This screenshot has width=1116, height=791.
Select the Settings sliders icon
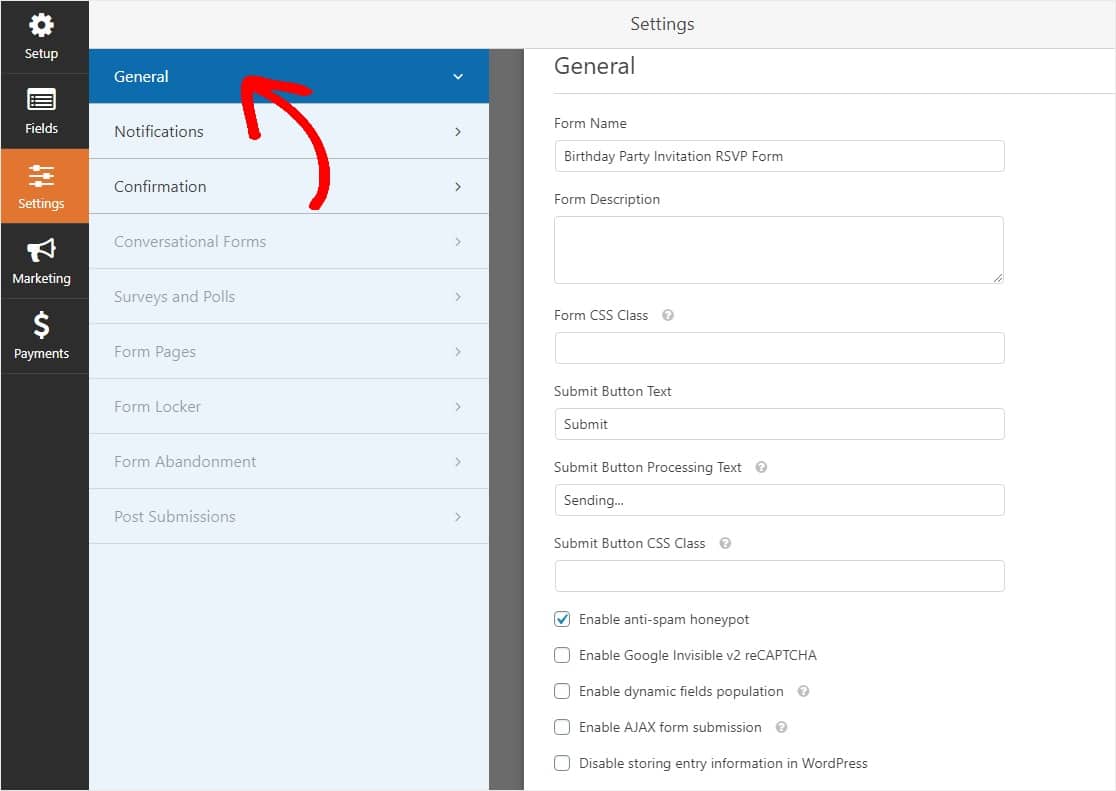click(41, 177)
